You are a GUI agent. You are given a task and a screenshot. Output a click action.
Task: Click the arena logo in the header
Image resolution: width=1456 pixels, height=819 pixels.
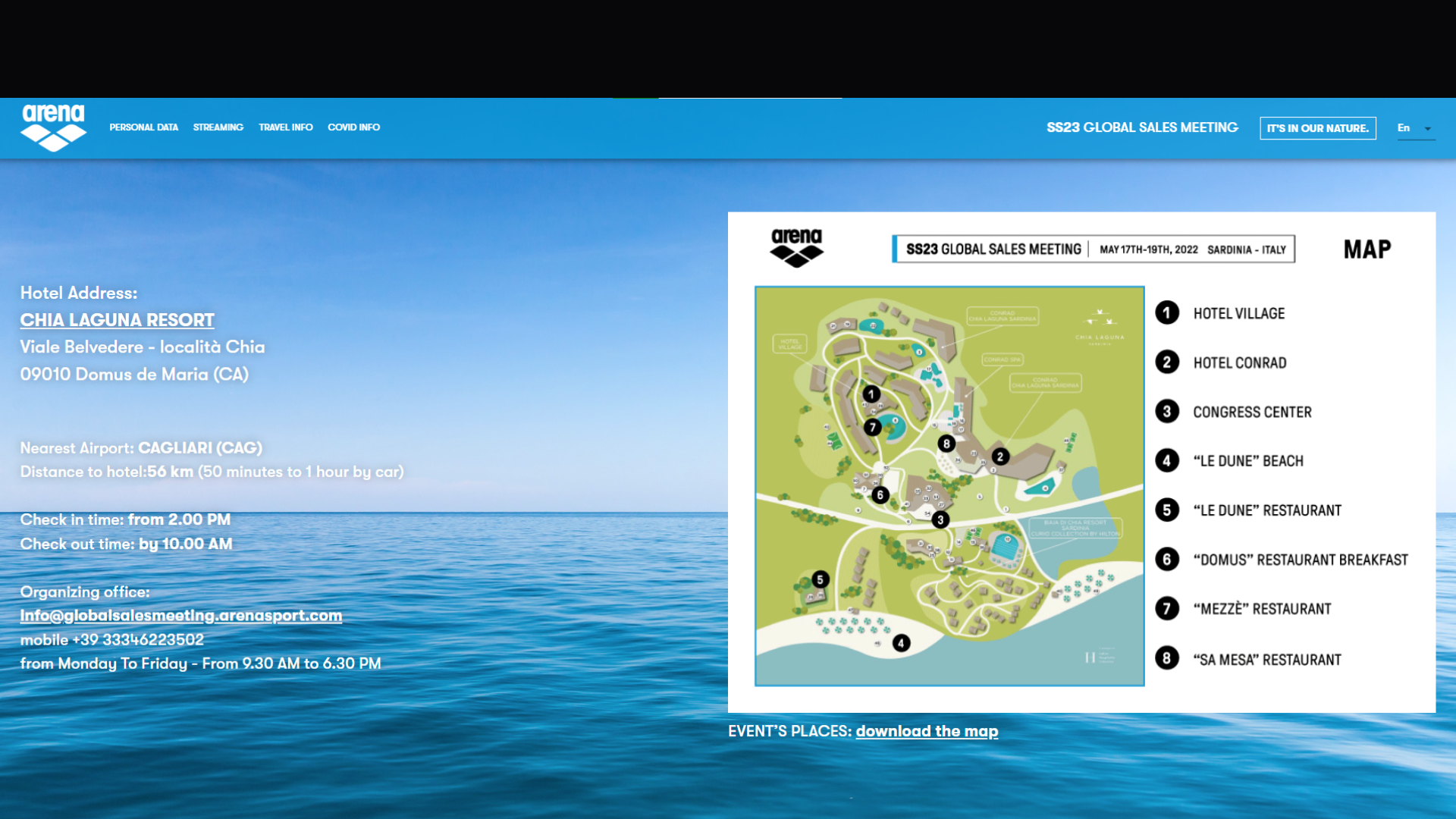coord(53,127)
